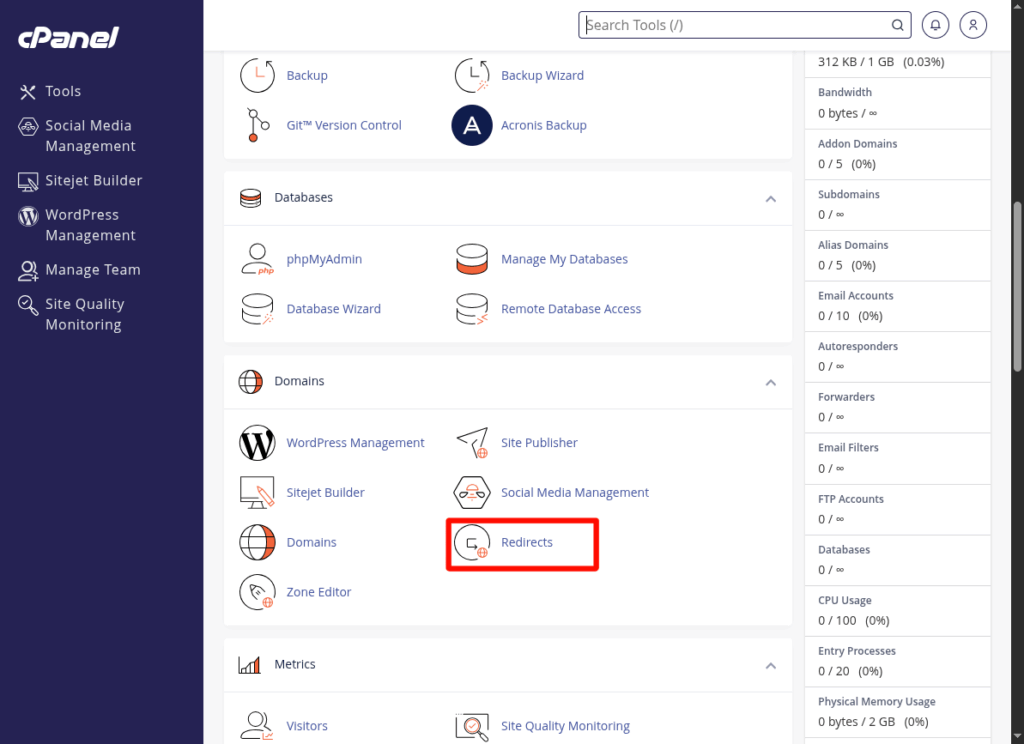1024x744 pixels.
Task: Click the Redirects globe-arrow icon
Action: 472,543
